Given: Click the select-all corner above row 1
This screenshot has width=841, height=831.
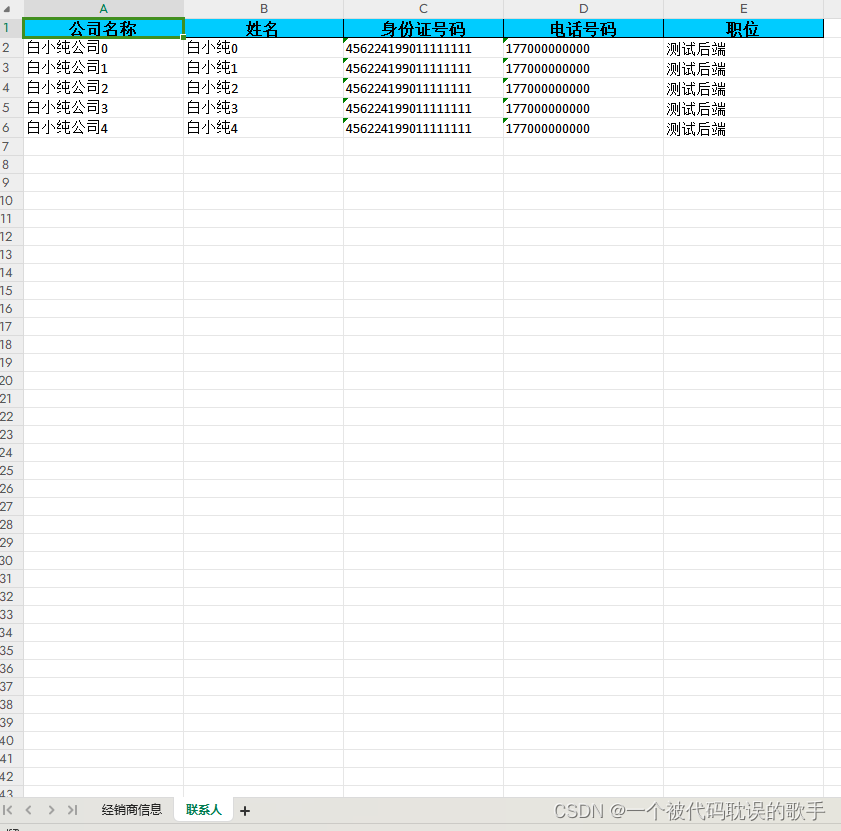Looking at the screenshot, I should pos(9,9).
